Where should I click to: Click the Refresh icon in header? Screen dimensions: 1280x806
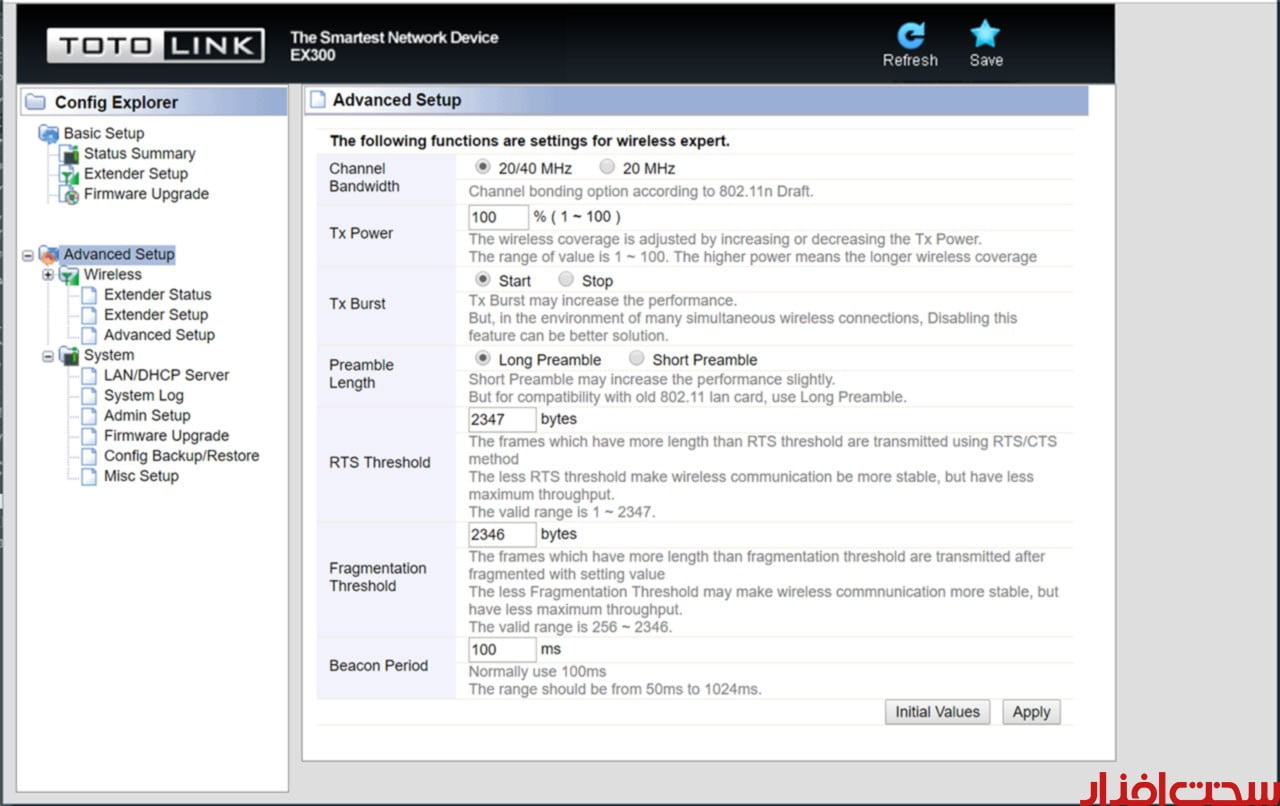click(910, 35)
